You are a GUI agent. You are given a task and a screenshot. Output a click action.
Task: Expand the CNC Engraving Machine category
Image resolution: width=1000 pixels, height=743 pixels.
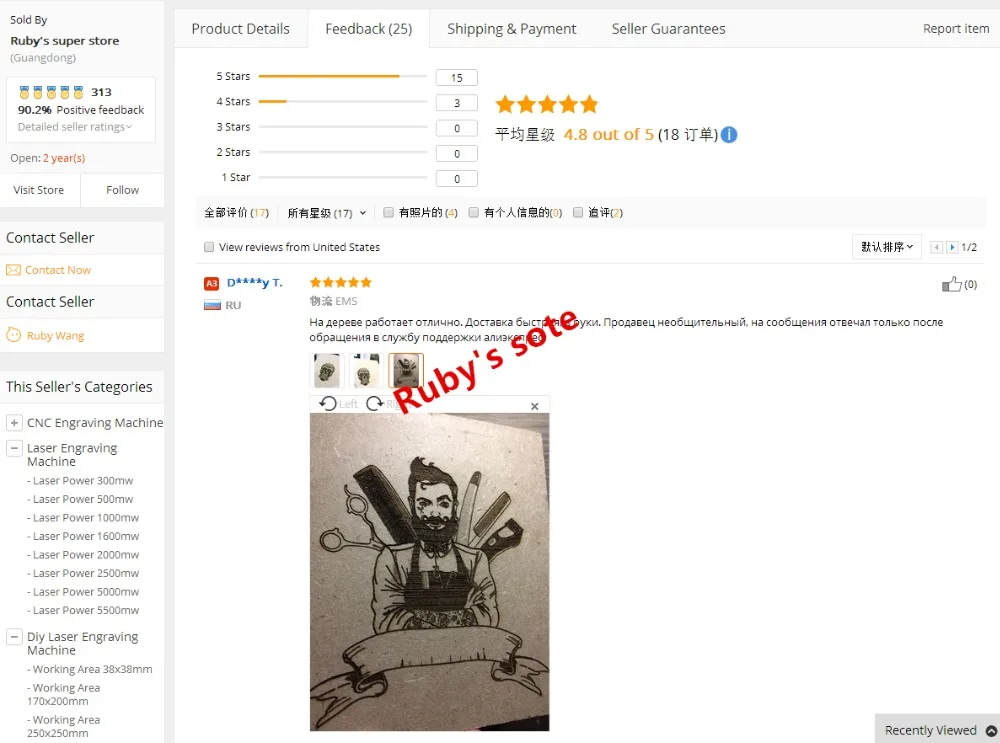coord(14,423)
